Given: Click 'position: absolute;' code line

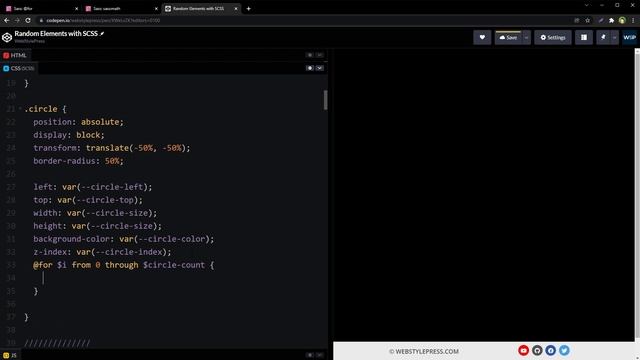Looking at the screenshot, I should 78,122.
